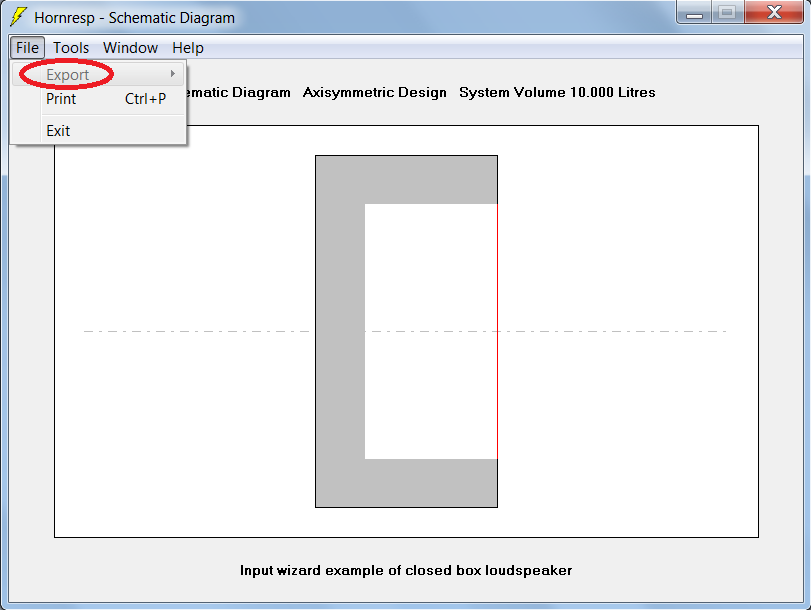This screenshot has width=811, height=610.
Task: Close the Schematic Diagram window
Action: click(774, 12)
